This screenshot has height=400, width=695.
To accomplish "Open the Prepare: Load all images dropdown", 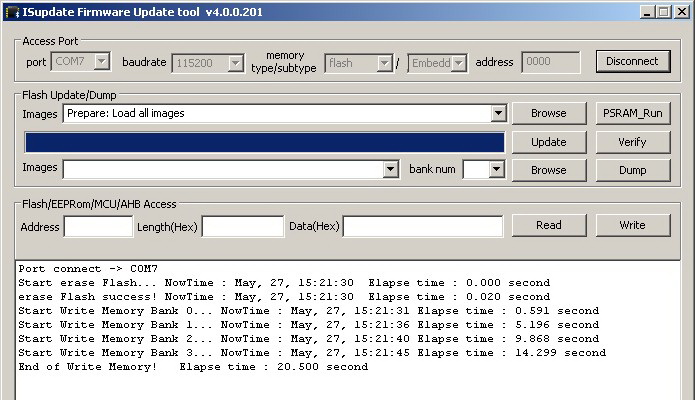I will click(498, 114).
